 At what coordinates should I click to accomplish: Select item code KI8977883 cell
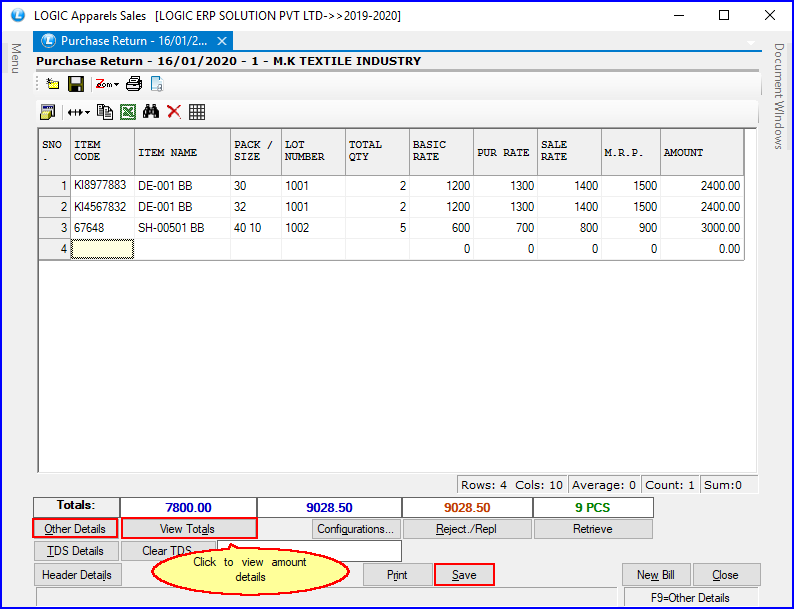point(102,186)
